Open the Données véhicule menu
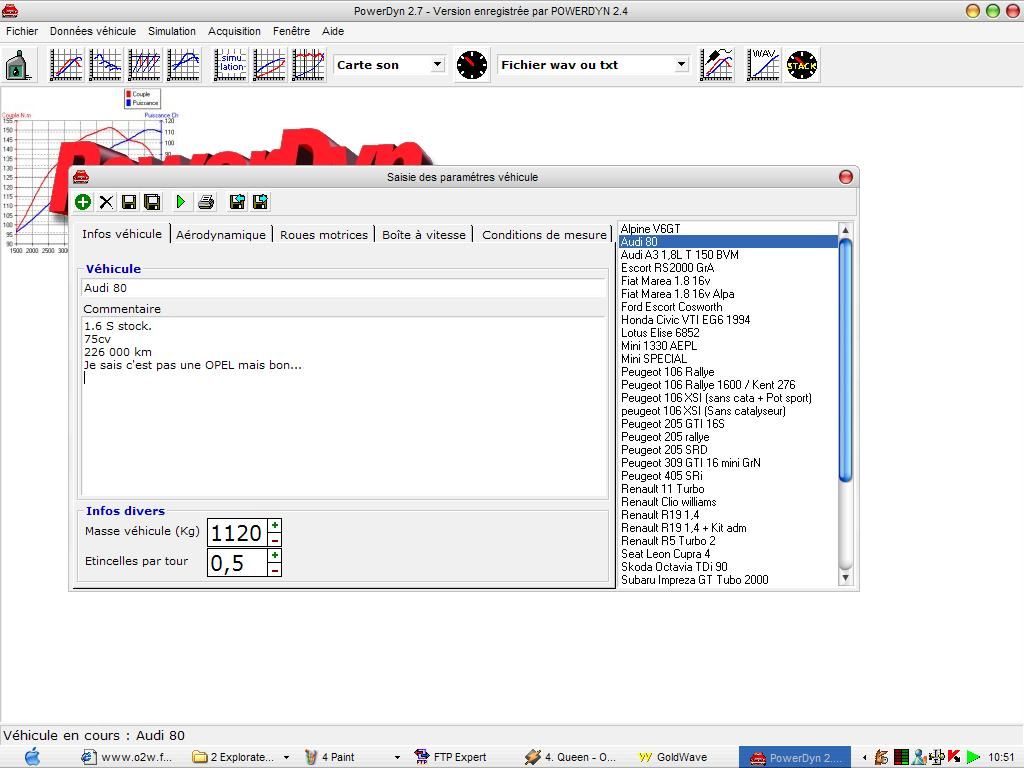Image resolution: width=1024 pixels, height=768 pixels. click(x=93, y=31)
